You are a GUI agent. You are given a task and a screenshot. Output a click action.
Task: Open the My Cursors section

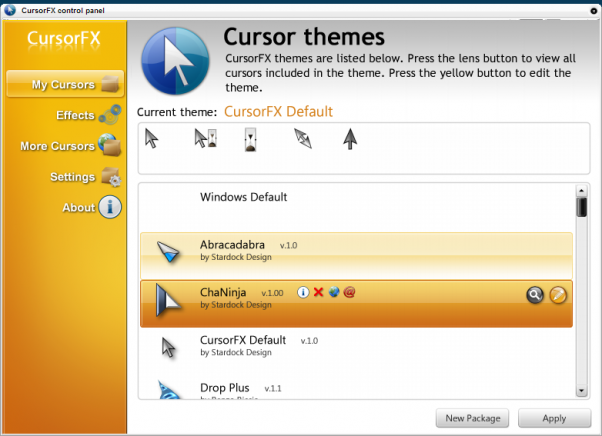65,84
